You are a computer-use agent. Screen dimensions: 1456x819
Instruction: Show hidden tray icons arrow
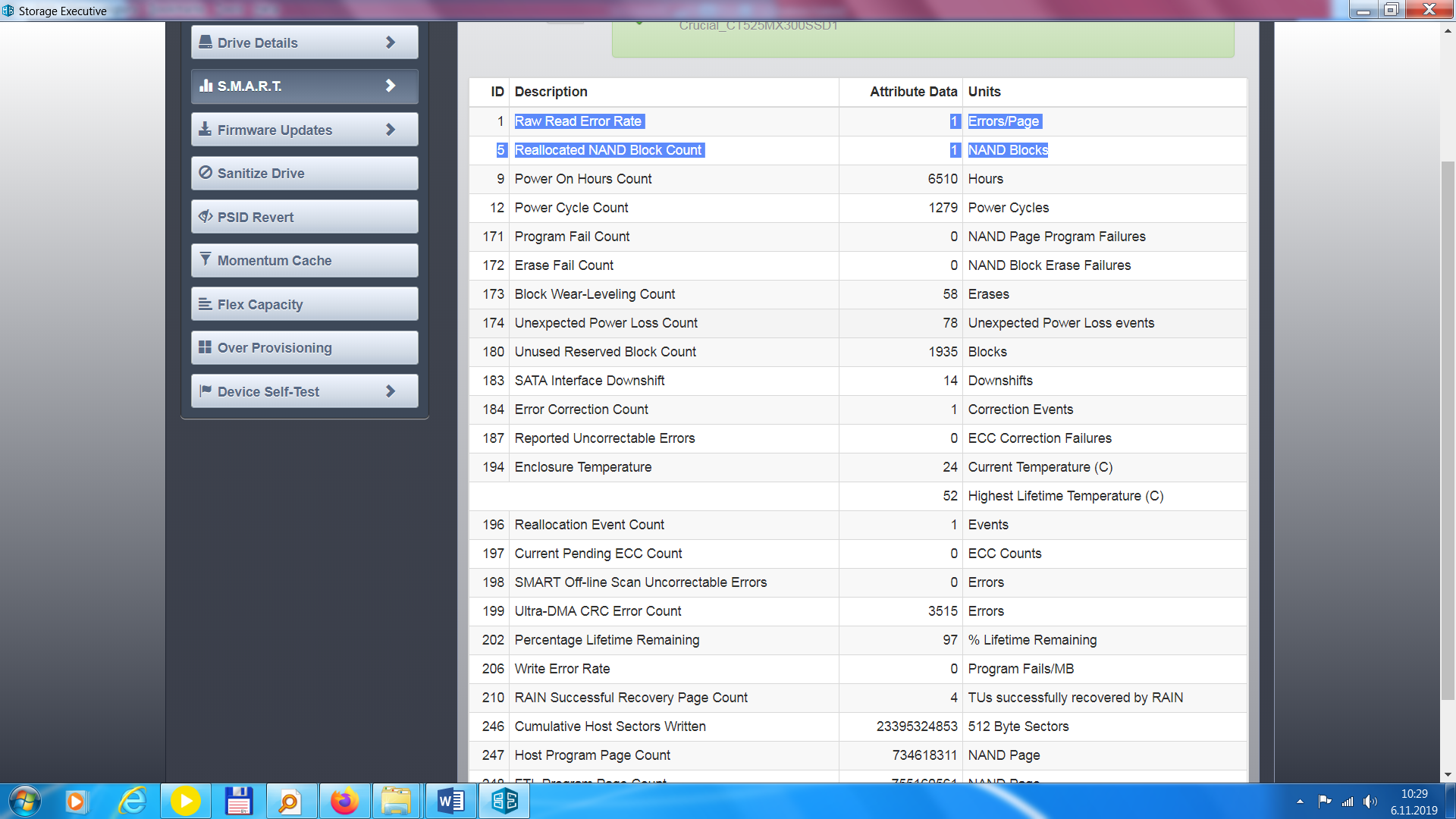pos(1300,802)
